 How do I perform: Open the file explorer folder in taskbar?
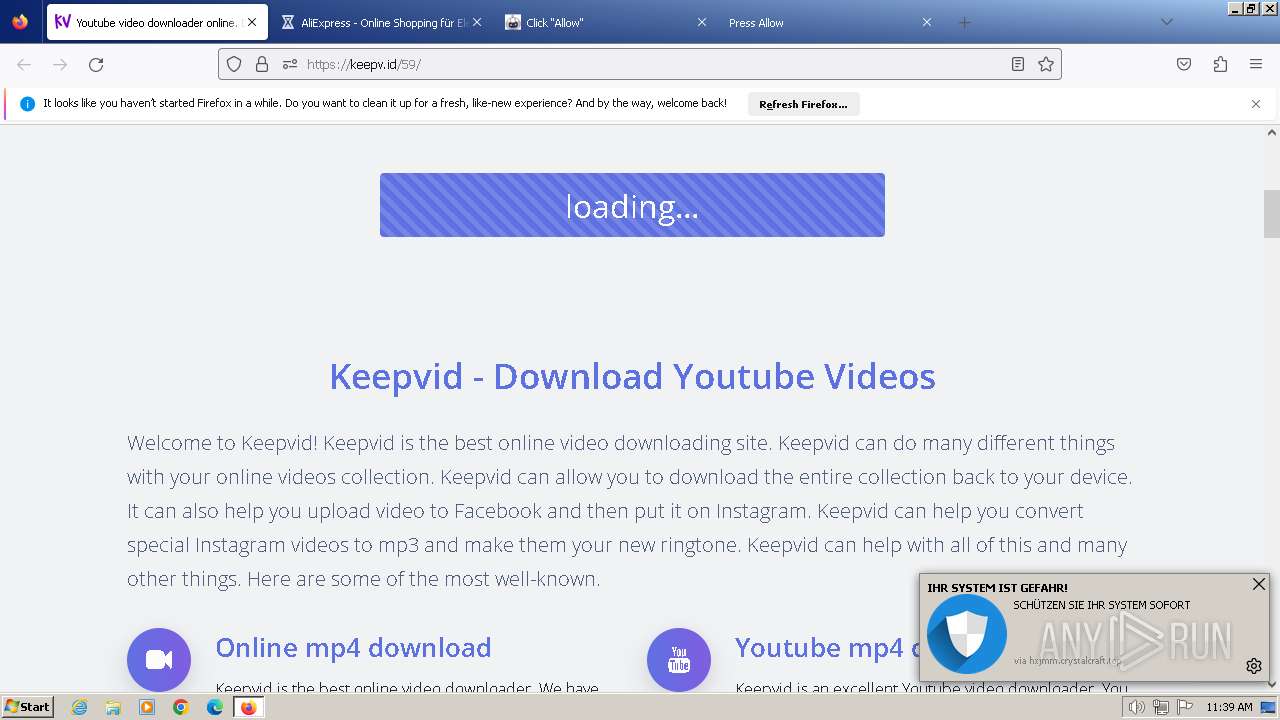(x=113, y=707)
